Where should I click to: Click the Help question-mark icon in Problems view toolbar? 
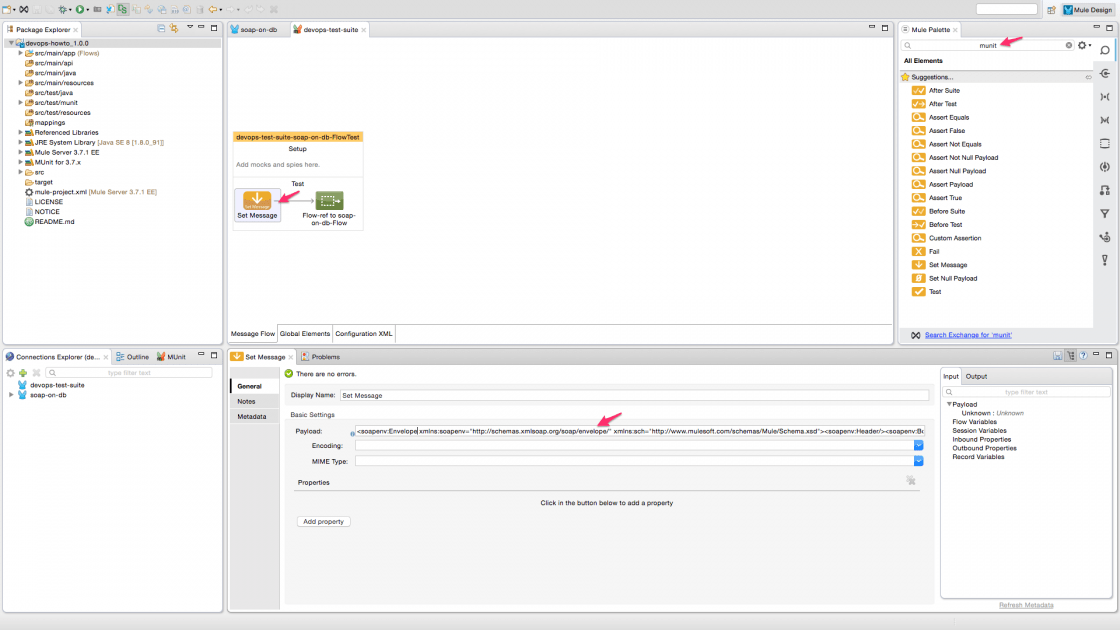[1083, 355]
